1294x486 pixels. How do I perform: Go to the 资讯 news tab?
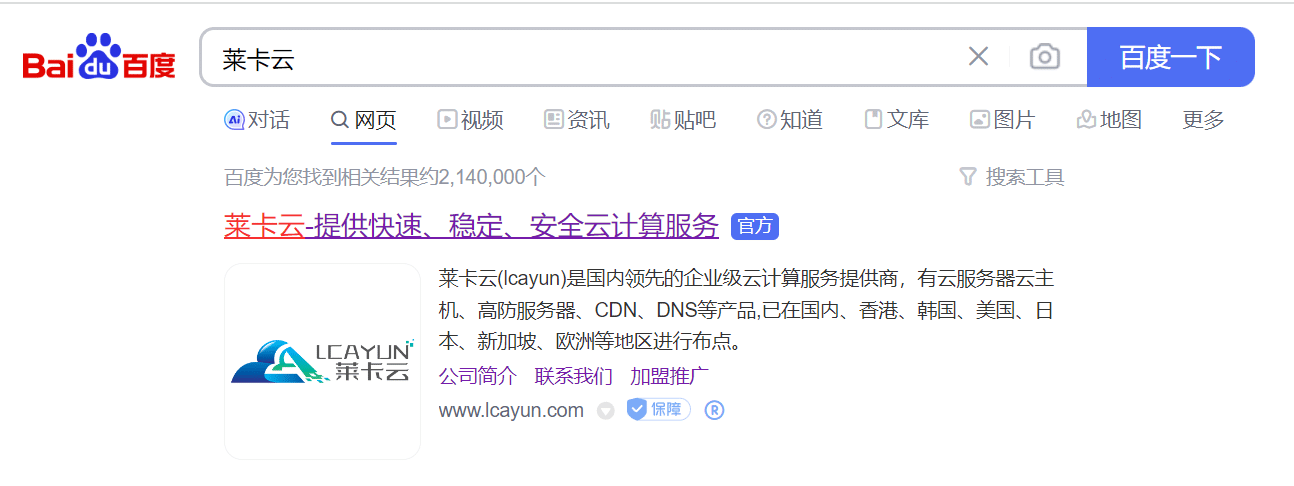(576, 120)
